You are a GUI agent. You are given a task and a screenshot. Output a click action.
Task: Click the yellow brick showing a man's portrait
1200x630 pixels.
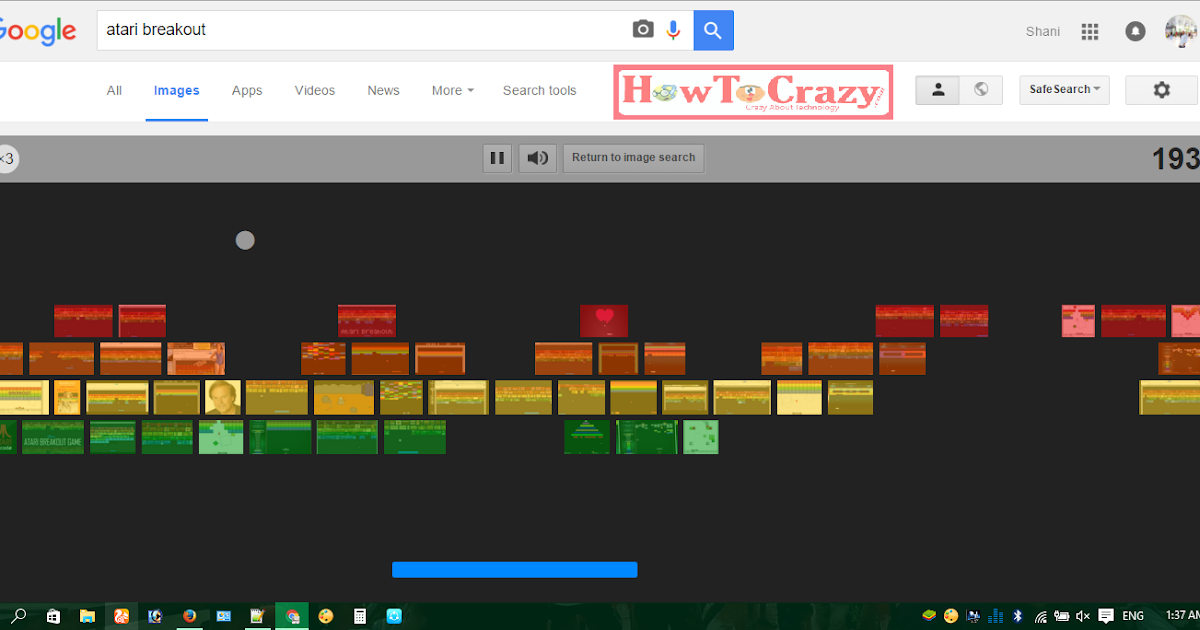point(222,397)
